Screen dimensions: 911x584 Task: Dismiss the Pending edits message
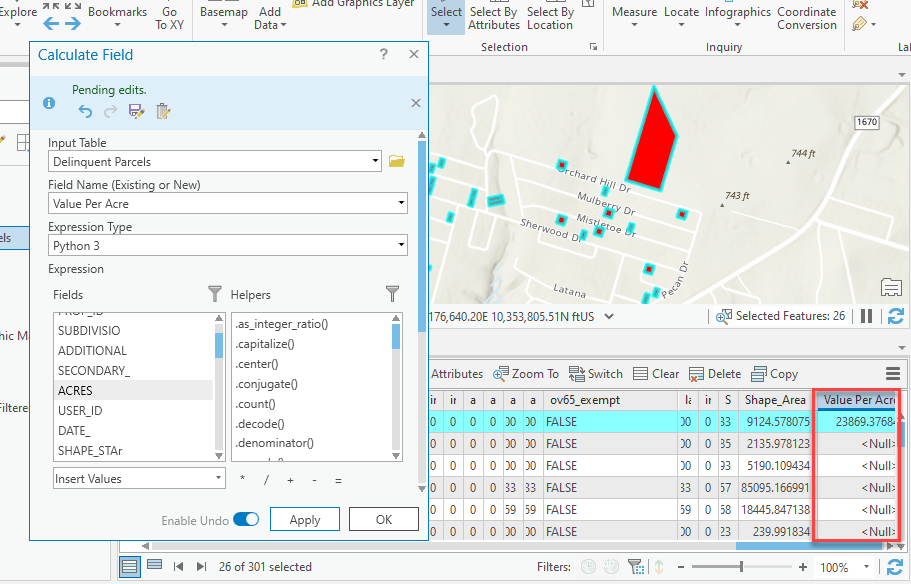[415, 103]
